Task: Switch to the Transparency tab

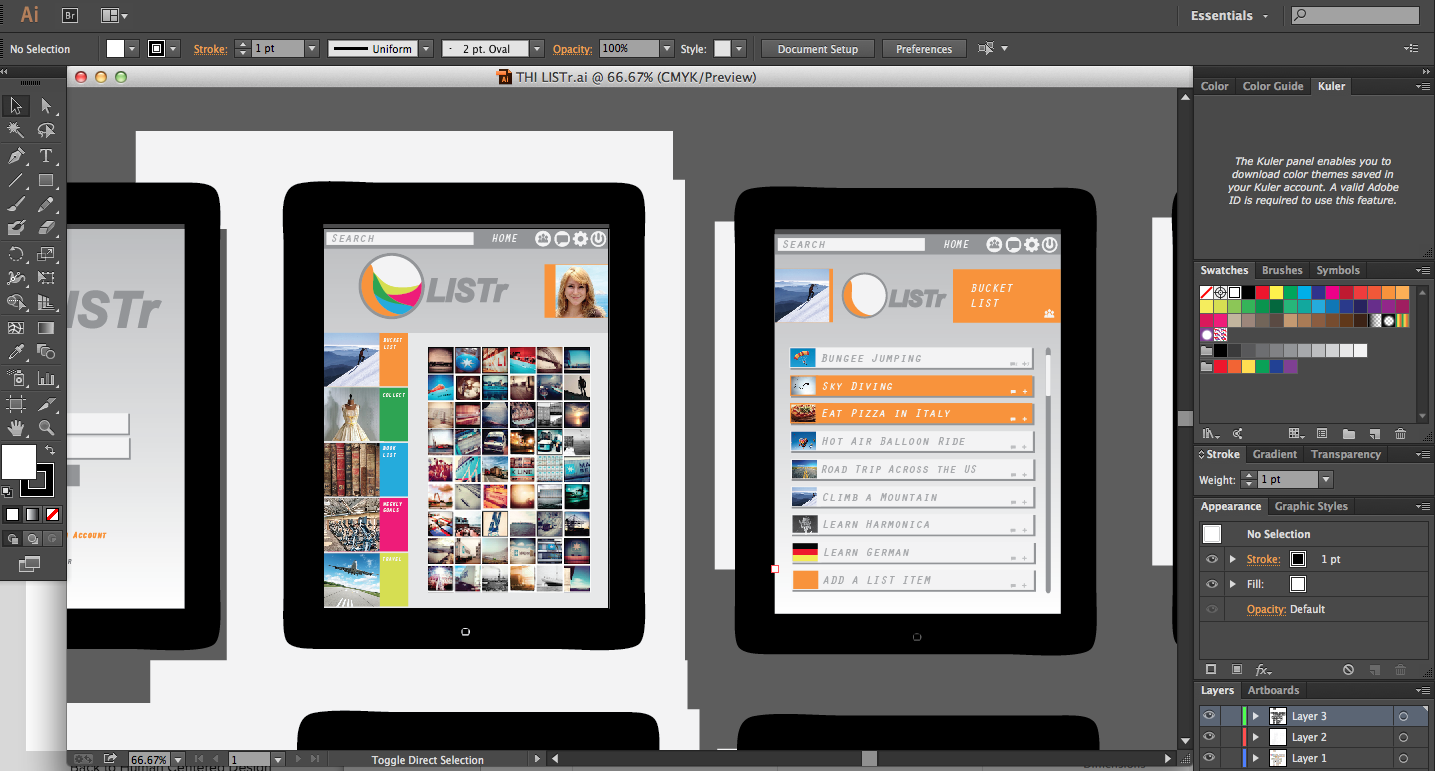Action: pos(1346,454)
